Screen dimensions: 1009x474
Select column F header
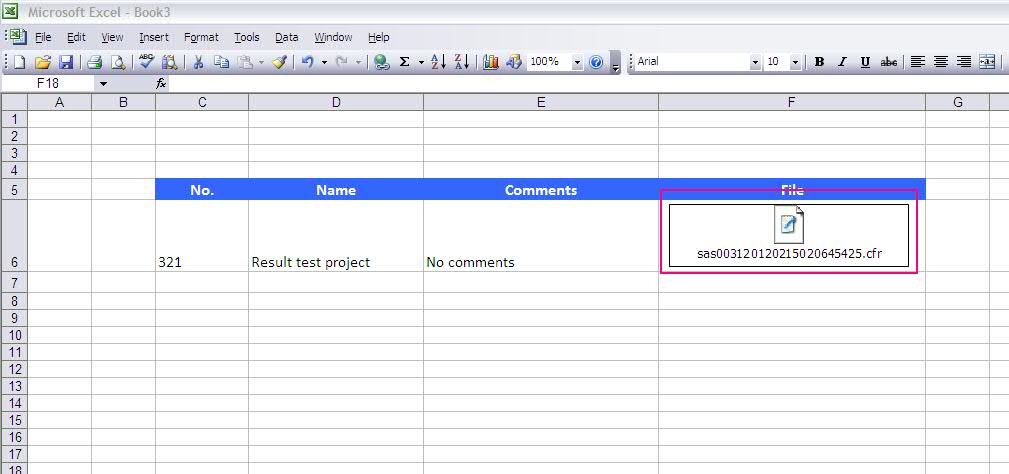tap(792, 102)
